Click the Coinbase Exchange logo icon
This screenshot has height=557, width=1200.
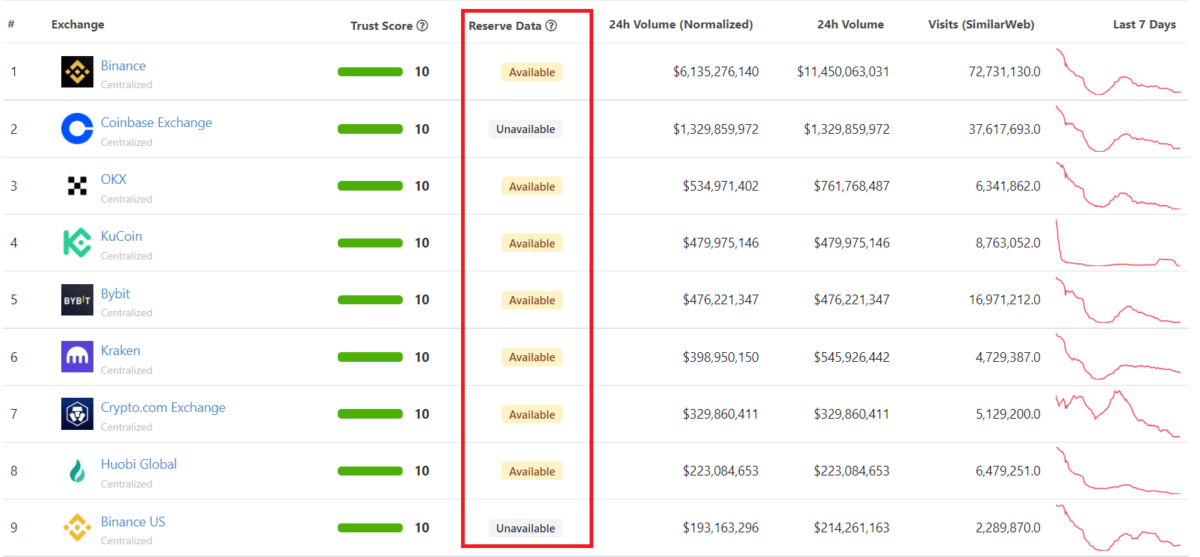pyautogui.click(x=77, y=129)
